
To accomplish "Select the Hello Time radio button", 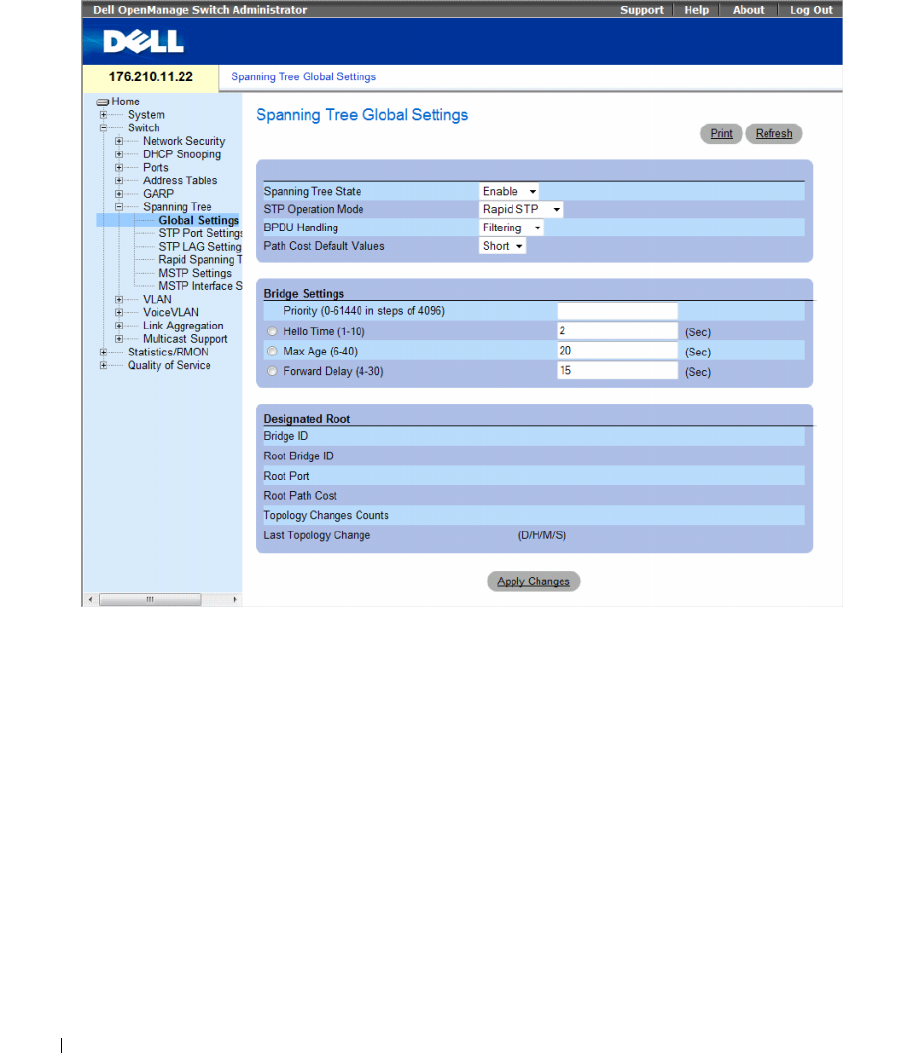I will pyautogui.click(x=272, y=331).
